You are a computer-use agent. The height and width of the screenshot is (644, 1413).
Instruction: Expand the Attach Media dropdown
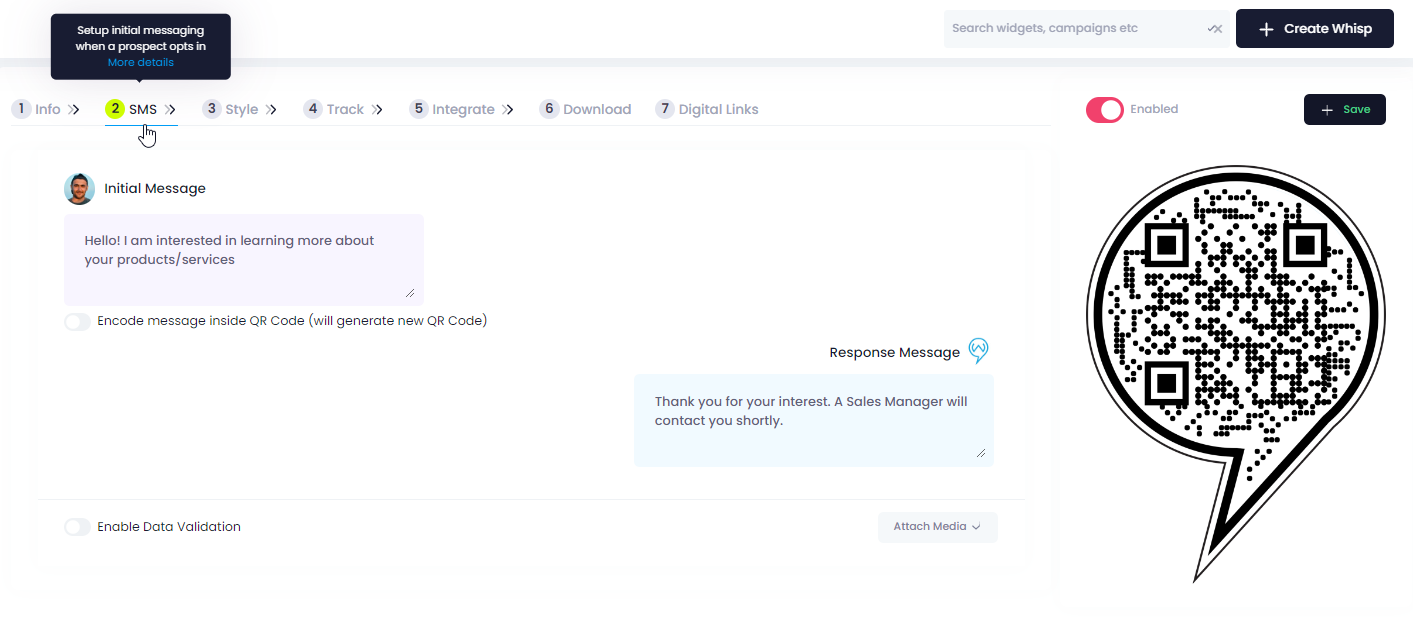tap(938, 527)
